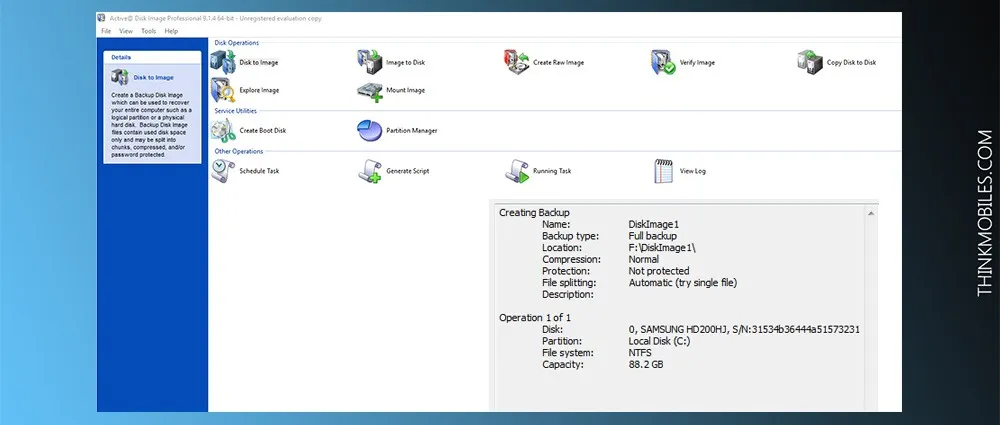1000x425 pixels.
Task: Click the F:\DiskImage1\ location value
Action: (662, 248)
